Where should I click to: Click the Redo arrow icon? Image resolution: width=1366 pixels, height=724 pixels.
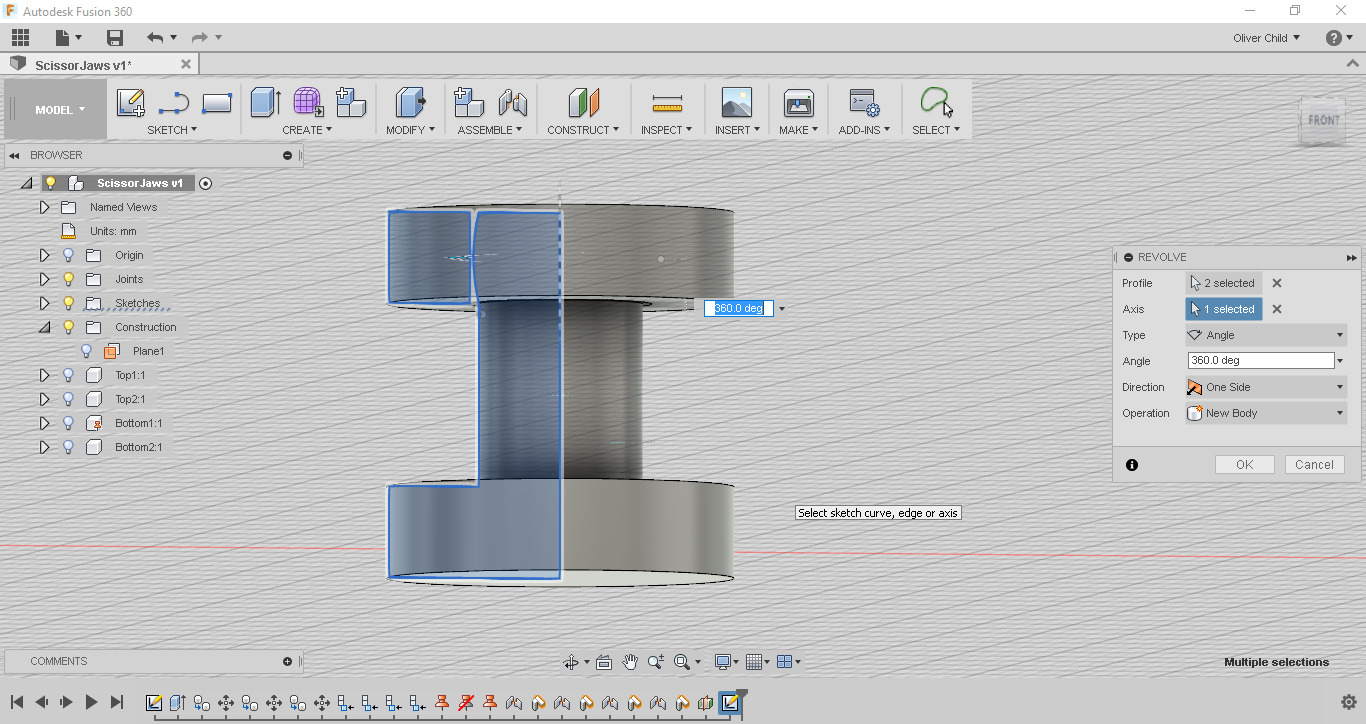[200, 38]
